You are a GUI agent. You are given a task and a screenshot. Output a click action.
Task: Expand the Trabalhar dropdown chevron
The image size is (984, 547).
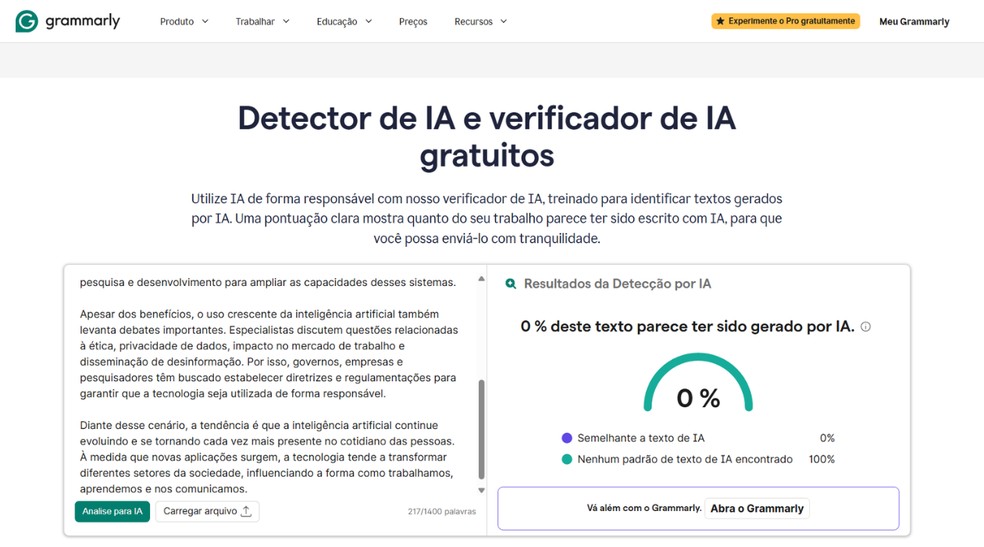pyautogui.click(x=286, y=21)
